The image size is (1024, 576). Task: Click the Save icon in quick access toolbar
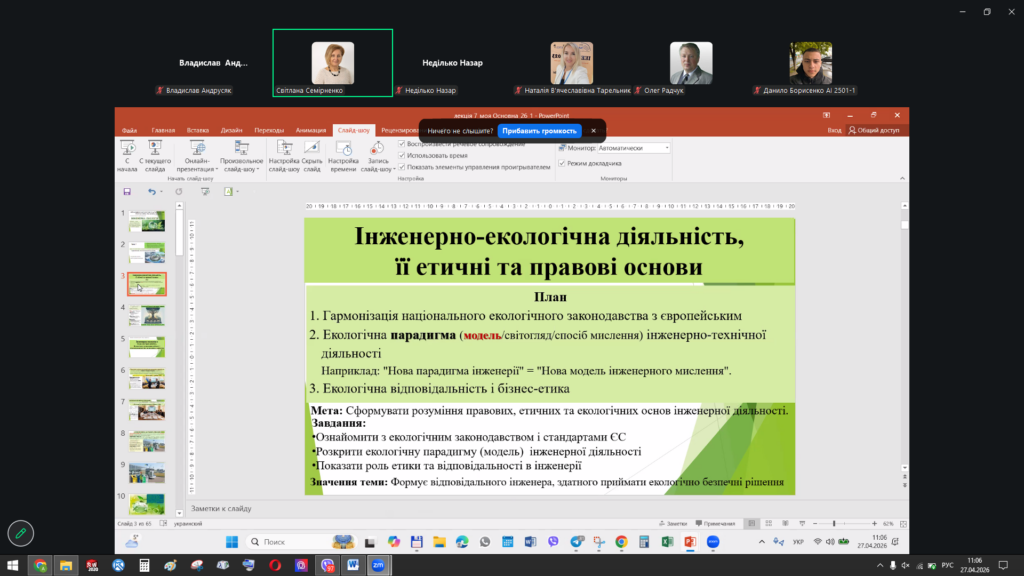127,191
